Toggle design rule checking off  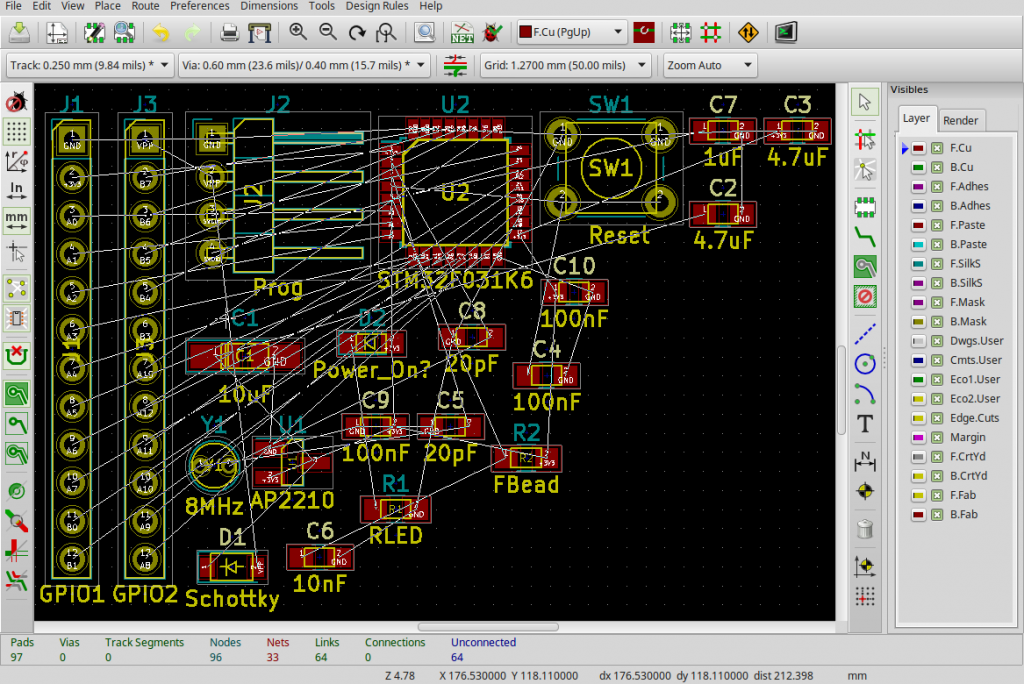click(x=16, y=102)
